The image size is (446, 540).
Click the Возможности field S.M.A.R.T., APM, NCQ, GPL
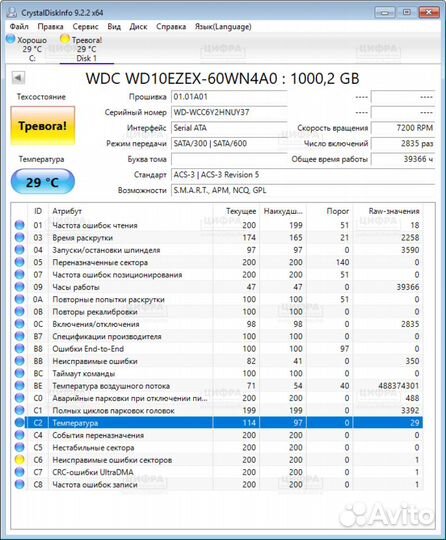coord(303,190)
